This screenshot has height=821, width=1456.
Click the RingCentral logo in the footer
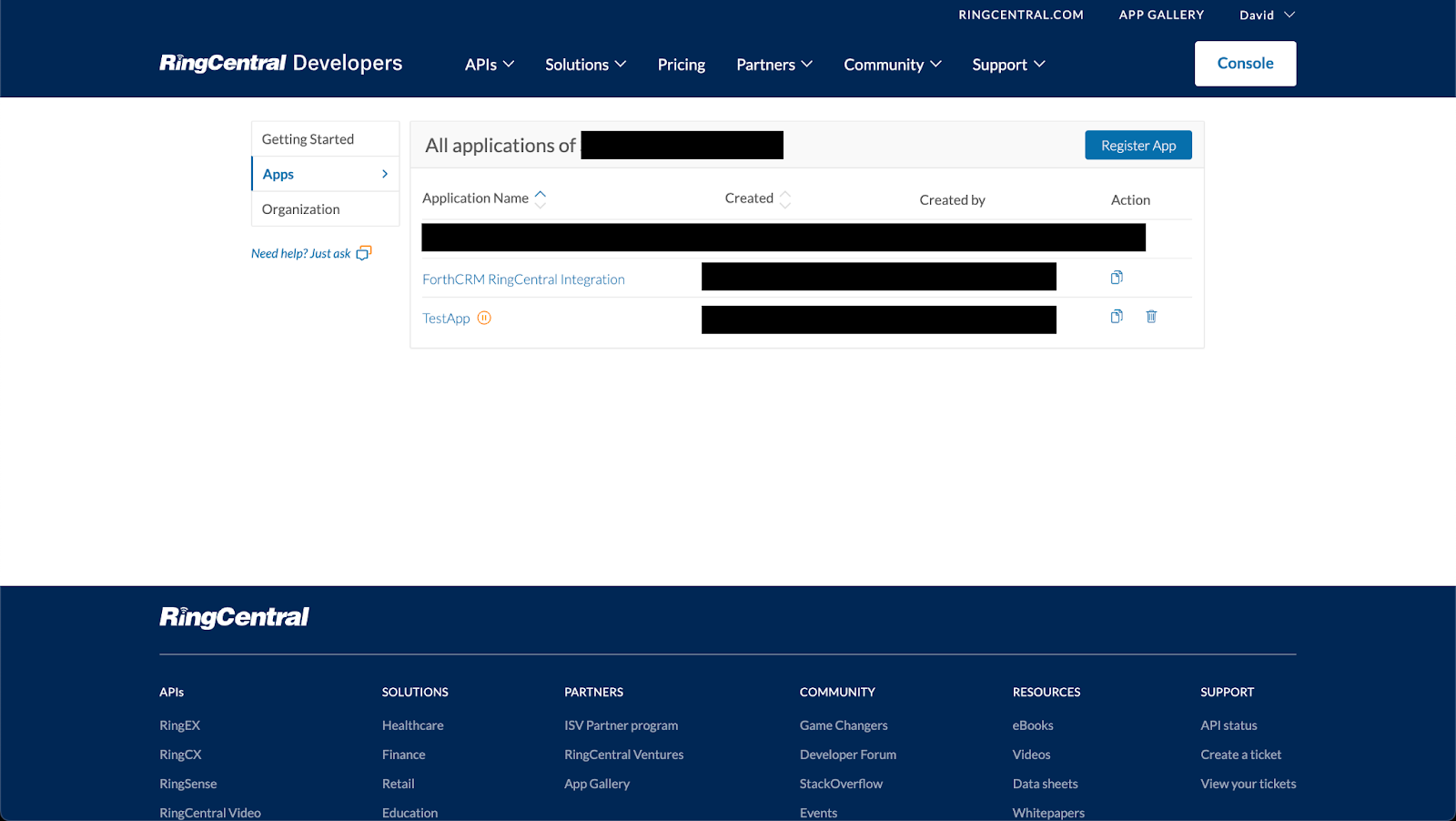coord(234,616)
